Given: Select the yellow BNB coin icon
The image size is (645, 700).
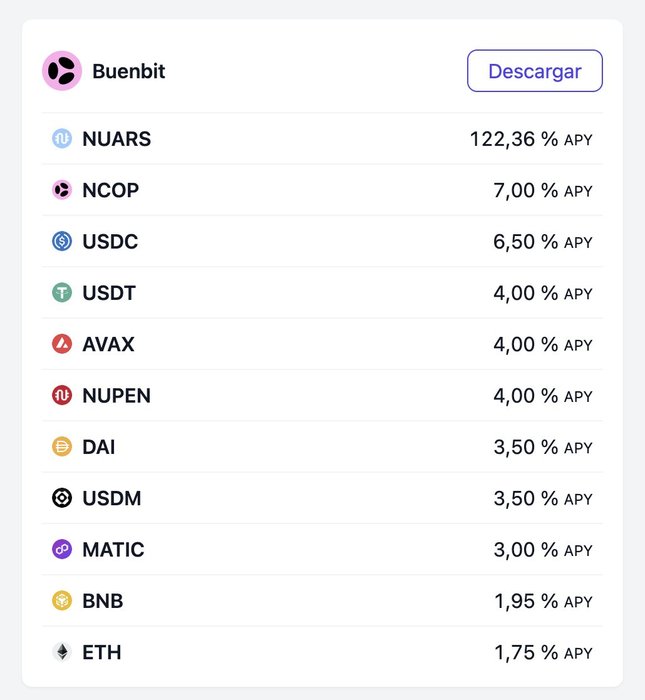Looking at the screenshot, I should pos(62,600).
